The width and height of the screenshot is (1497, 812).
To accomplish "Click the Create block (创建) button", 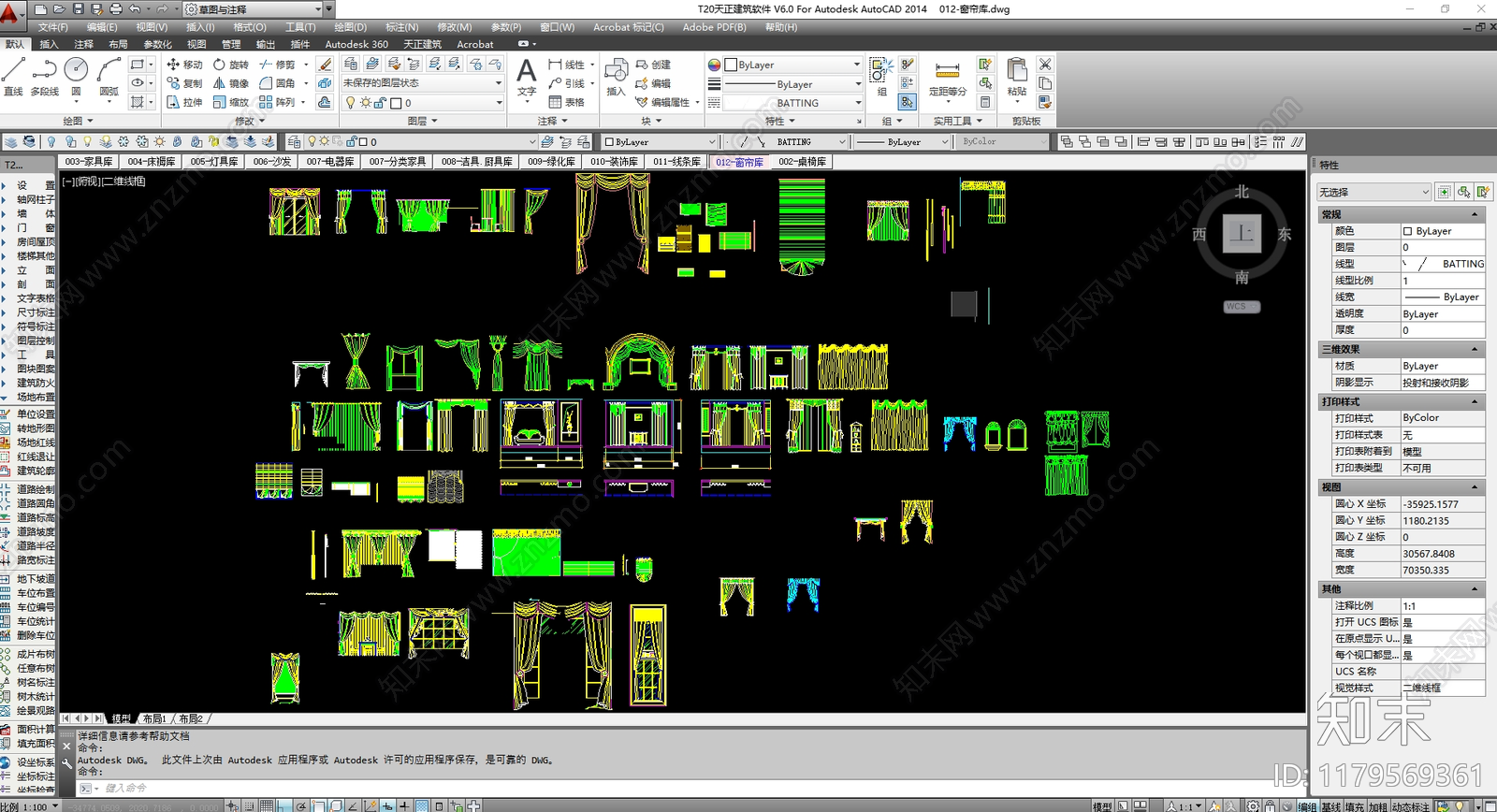I will [653, 65].
